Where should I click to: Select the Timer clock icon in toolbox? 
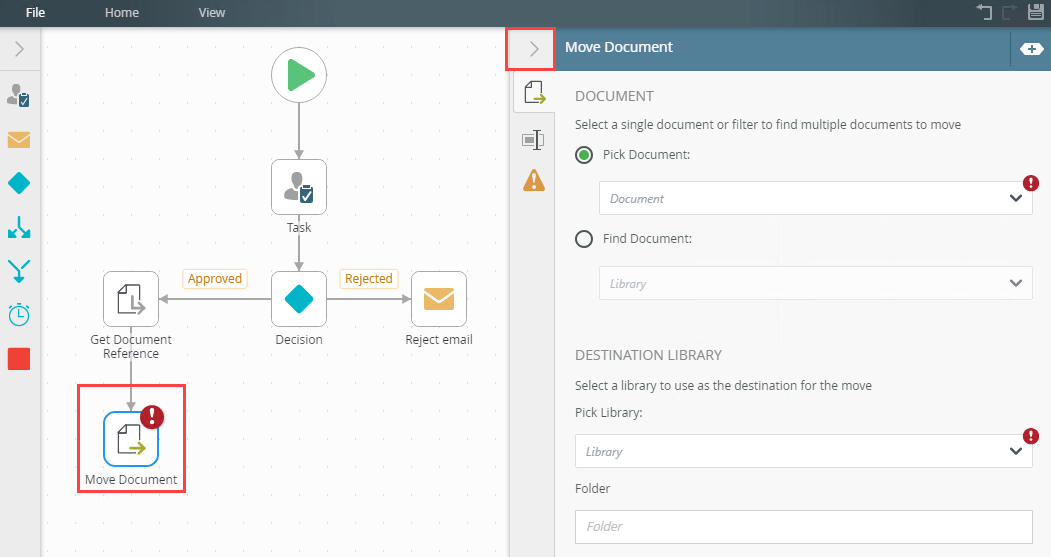tap(19, 314)
